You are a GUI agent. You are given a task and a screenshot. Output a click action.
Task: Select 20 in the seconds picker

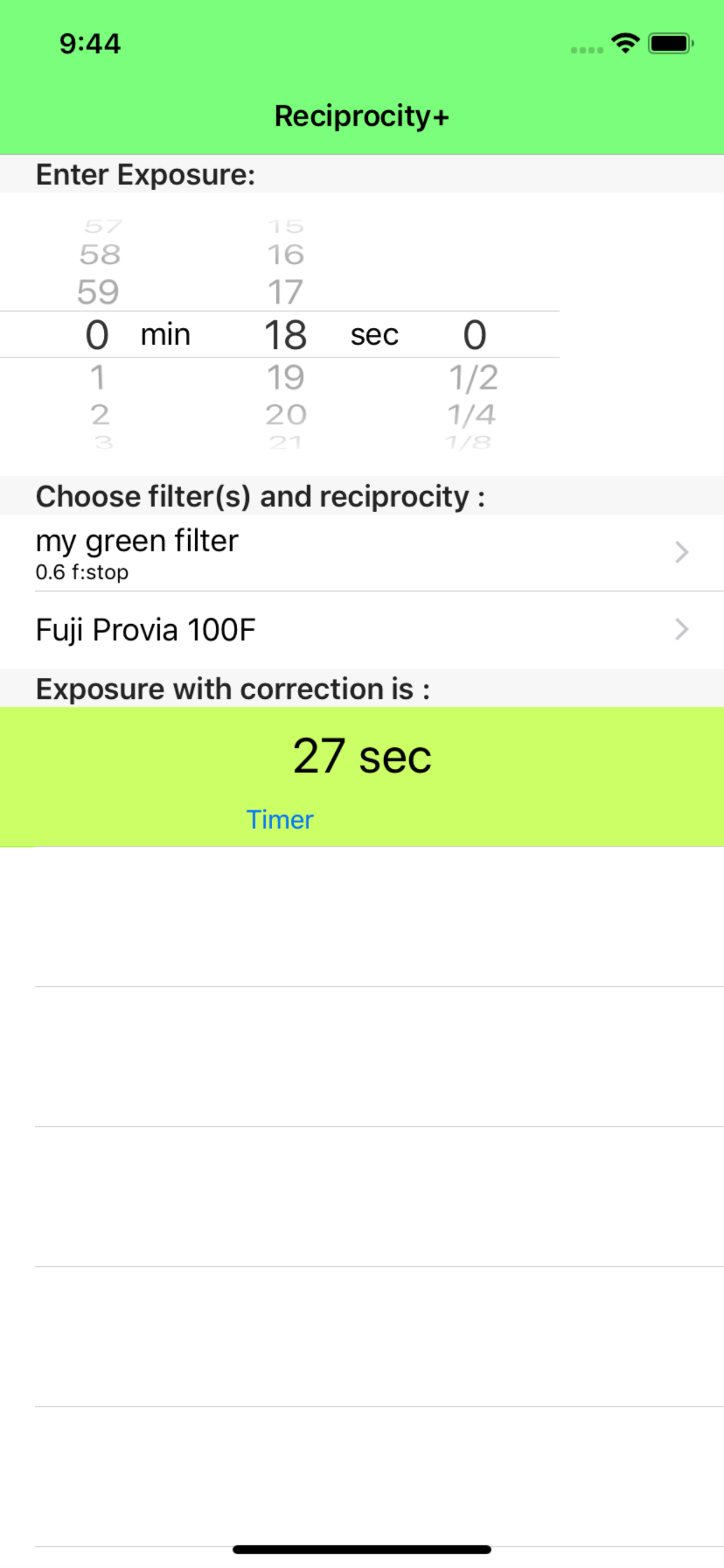pos(285,415)
